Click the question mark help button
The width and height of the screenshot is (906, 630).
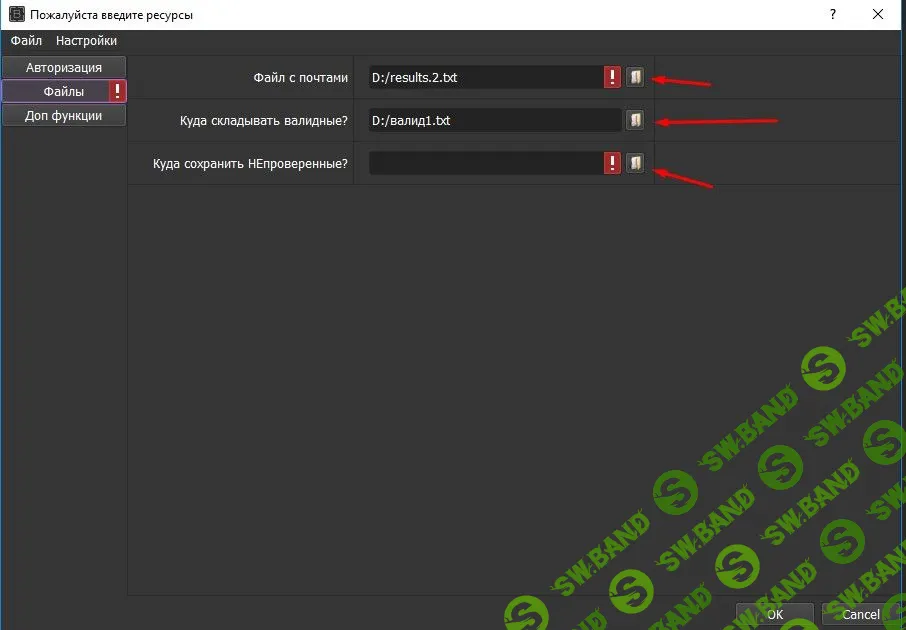click(x=833, y=14)
